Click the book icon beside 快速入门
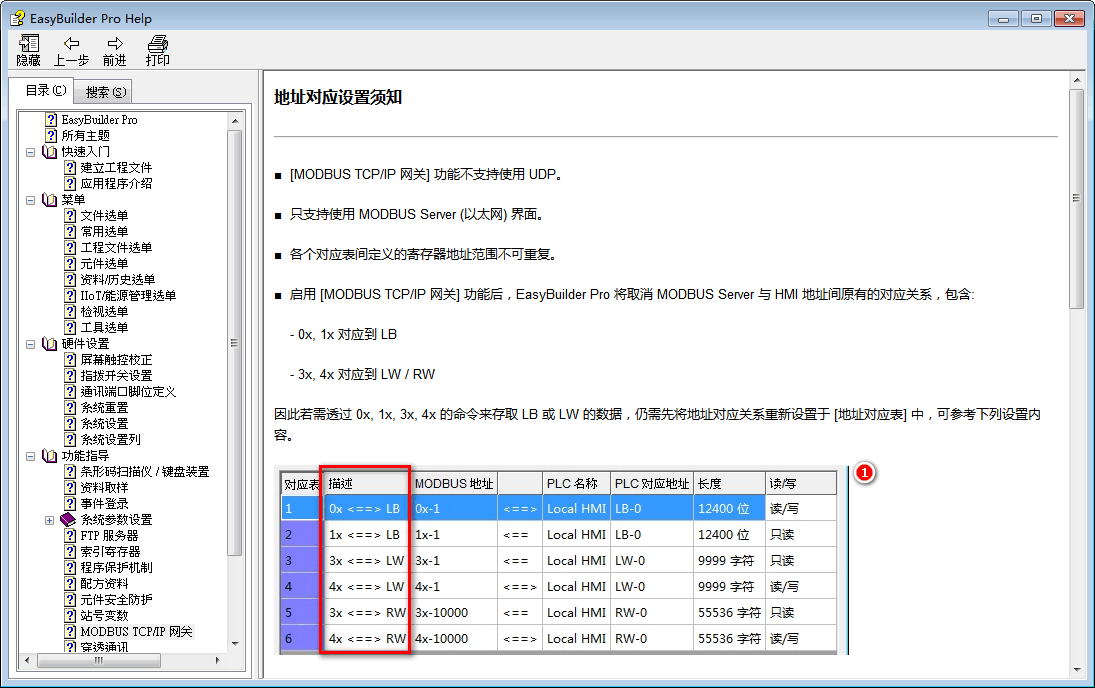 [50, 152]
